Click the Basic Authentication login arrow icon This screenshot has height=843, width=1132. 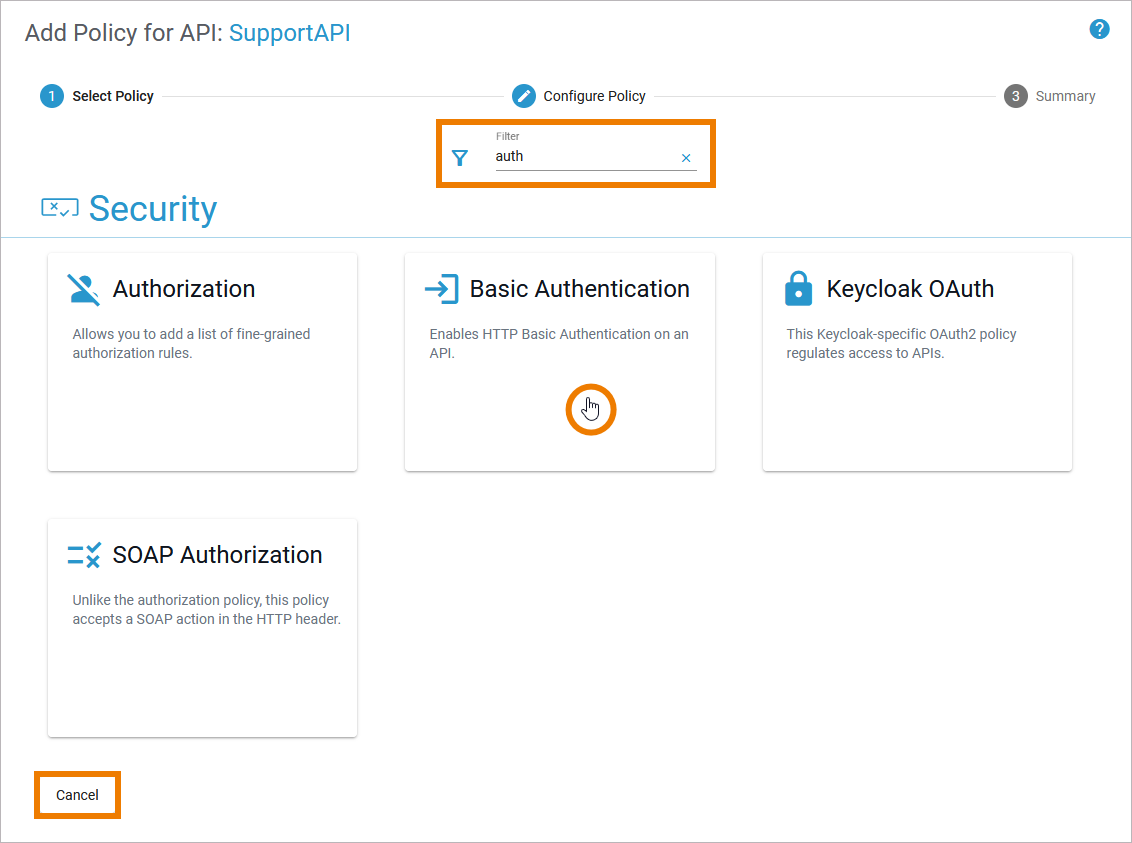pos(441,289)
